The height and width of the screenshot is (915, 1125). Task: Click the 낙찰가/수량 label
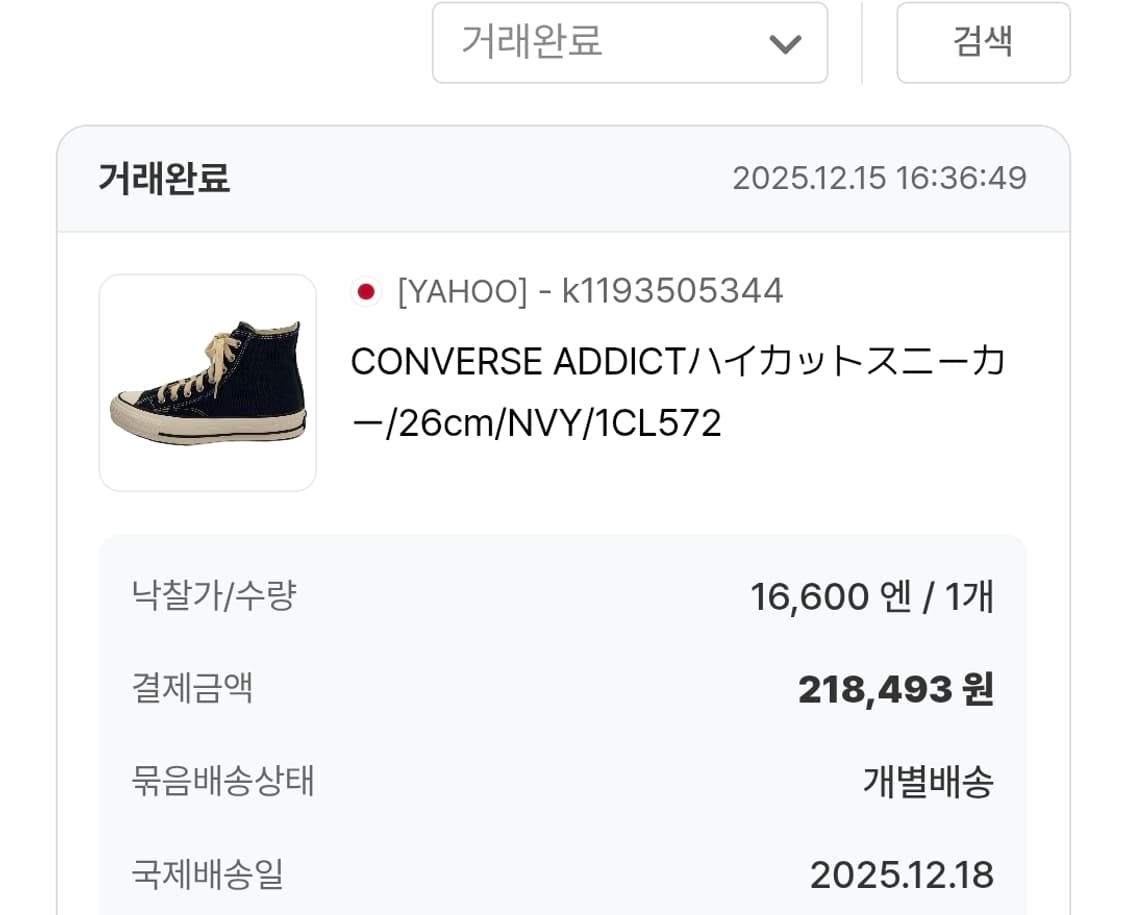(x=214, y=597)
